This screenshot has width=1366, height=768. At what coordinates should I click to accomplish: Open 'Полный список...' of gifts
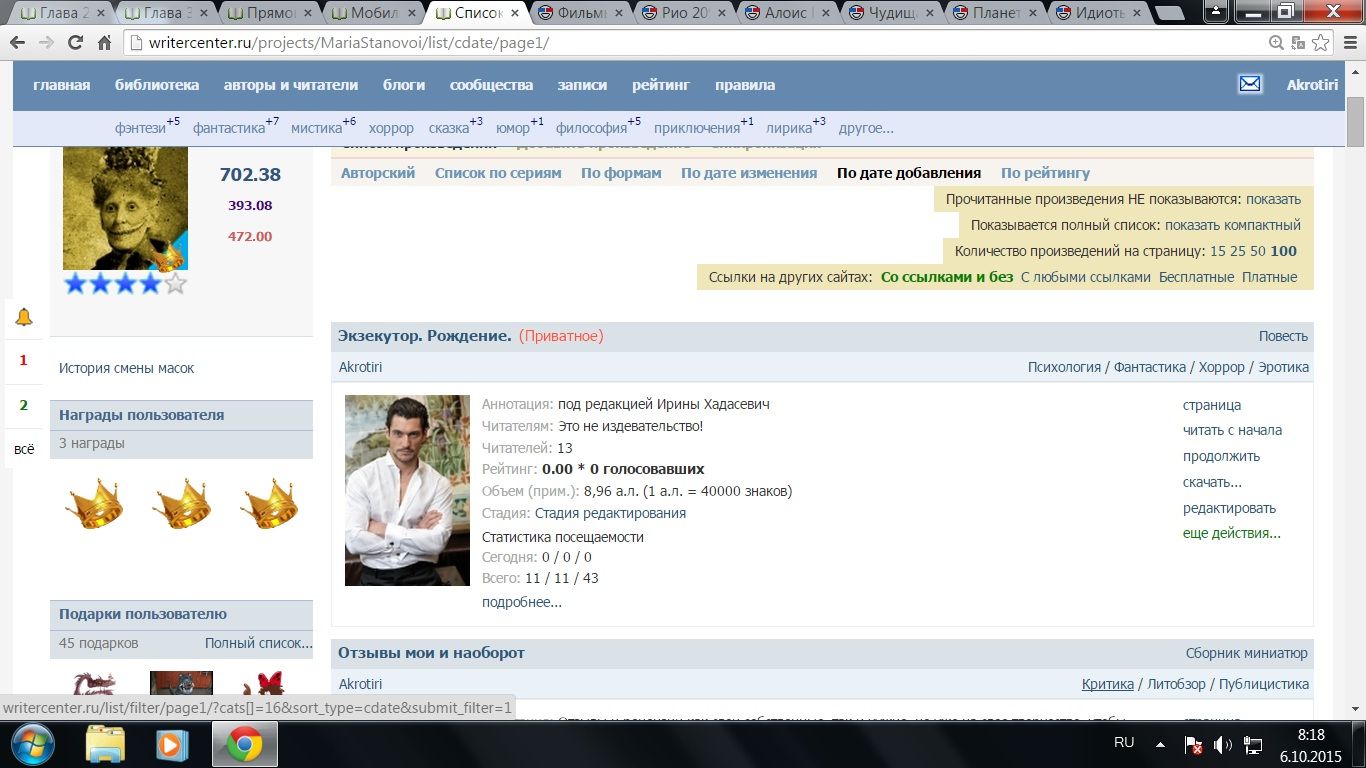point(258,643)
